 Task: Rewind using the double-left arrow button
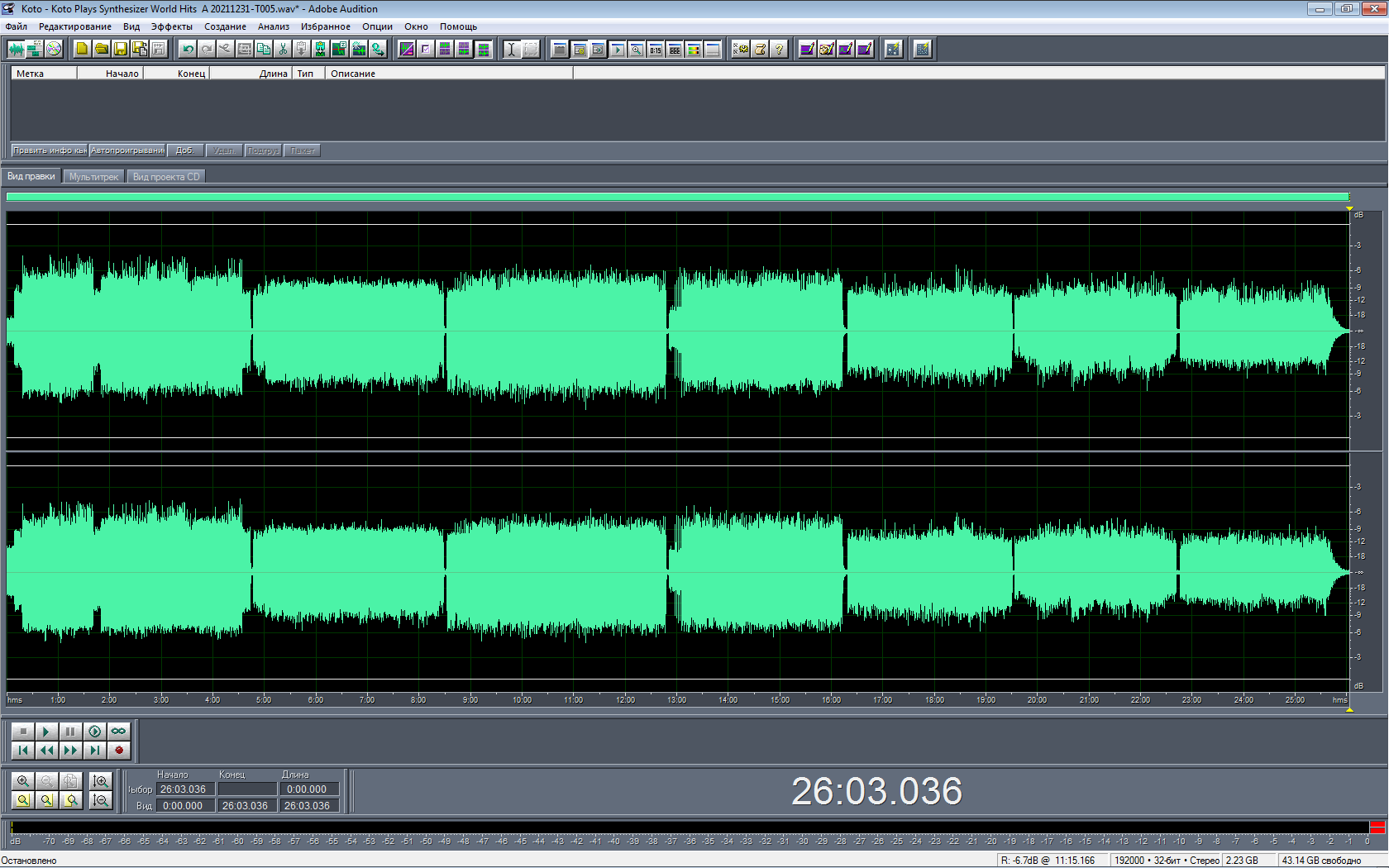tap(46, 750)
